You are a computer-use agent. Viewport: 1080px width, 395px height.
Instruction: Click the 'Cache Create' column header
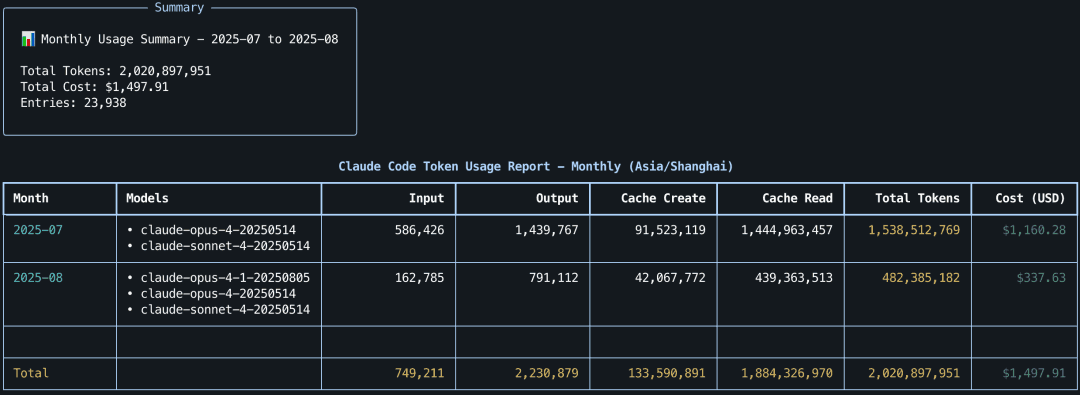(x=663, y=199)
